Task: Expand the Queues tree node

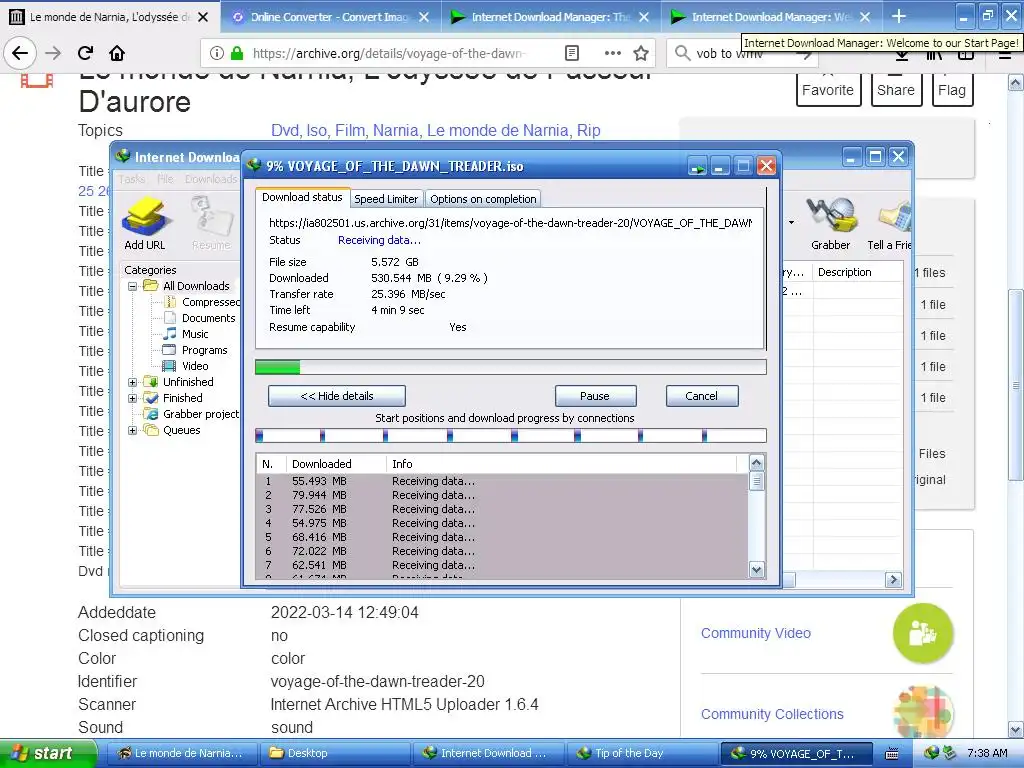Action: pos(133,430)
